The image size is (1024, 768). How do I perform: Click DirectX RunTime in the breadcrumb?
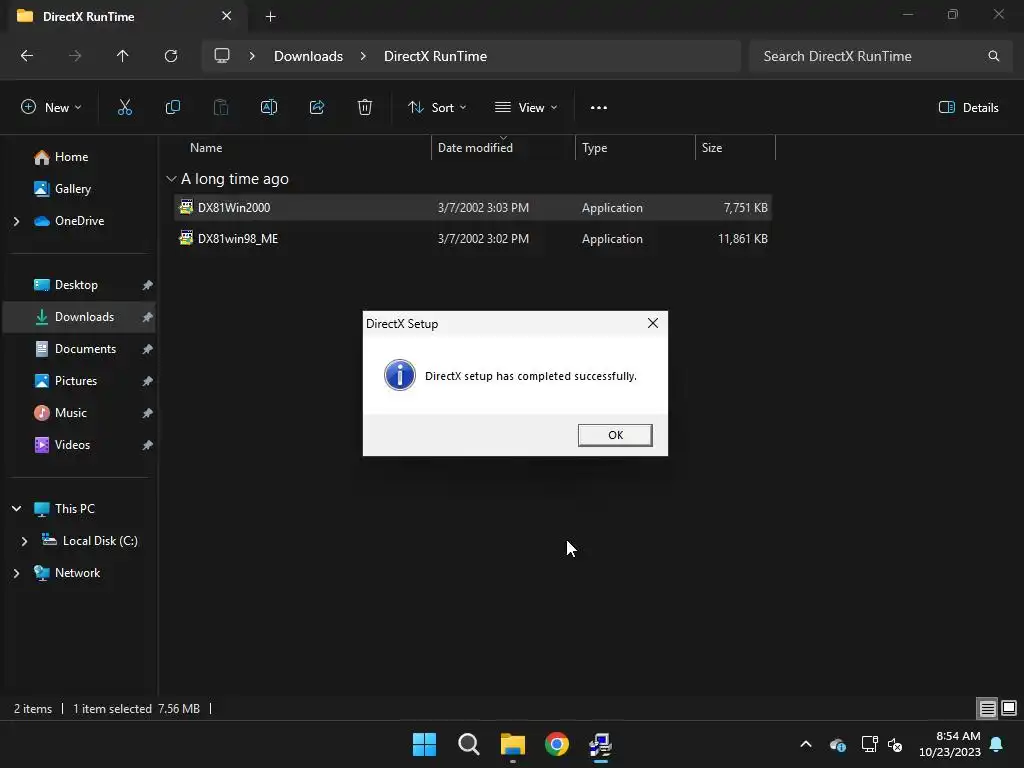point(436,56)
